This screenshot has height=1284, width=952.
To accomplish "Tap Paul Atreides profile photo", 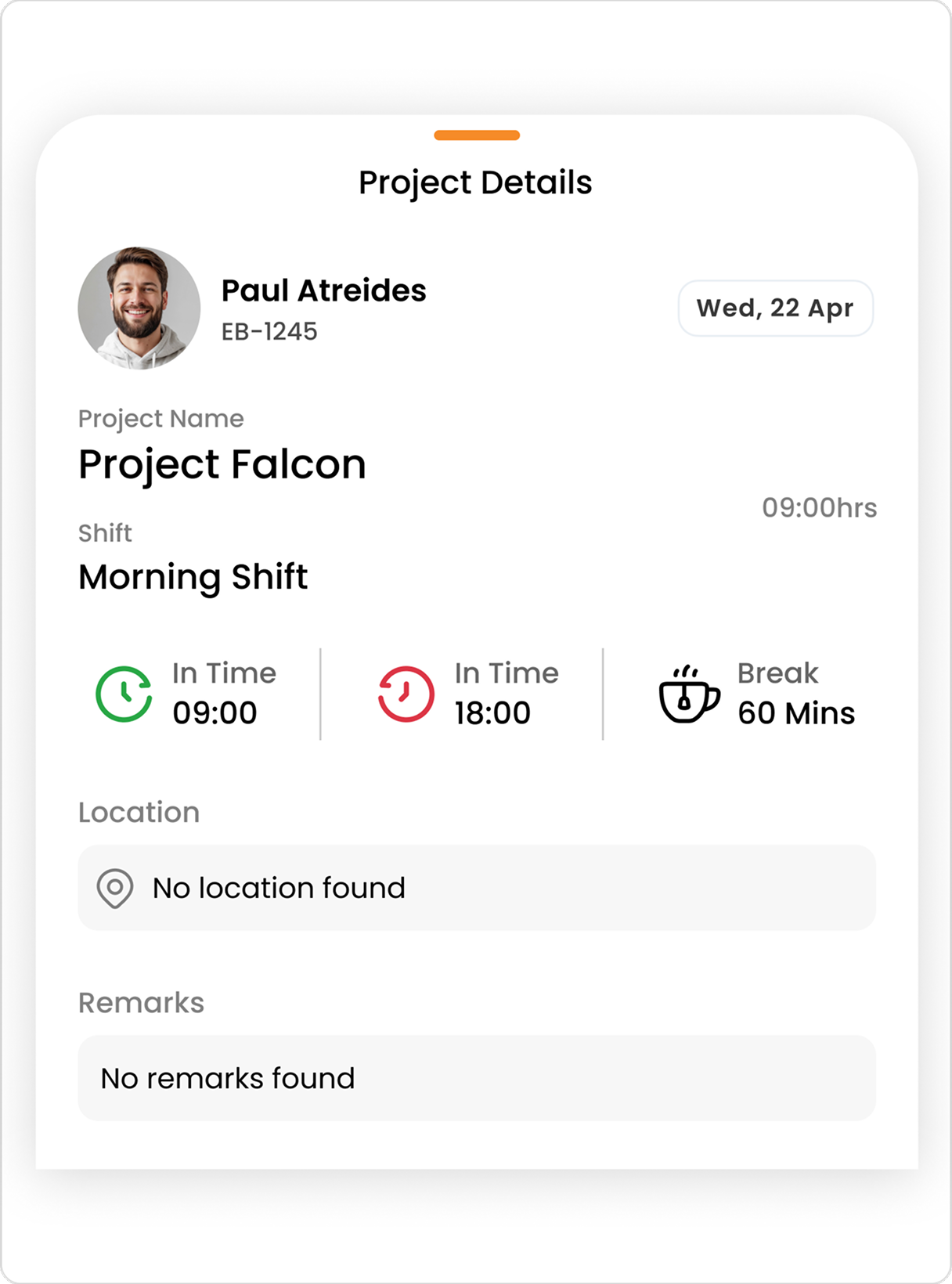I will coord(139,308).
